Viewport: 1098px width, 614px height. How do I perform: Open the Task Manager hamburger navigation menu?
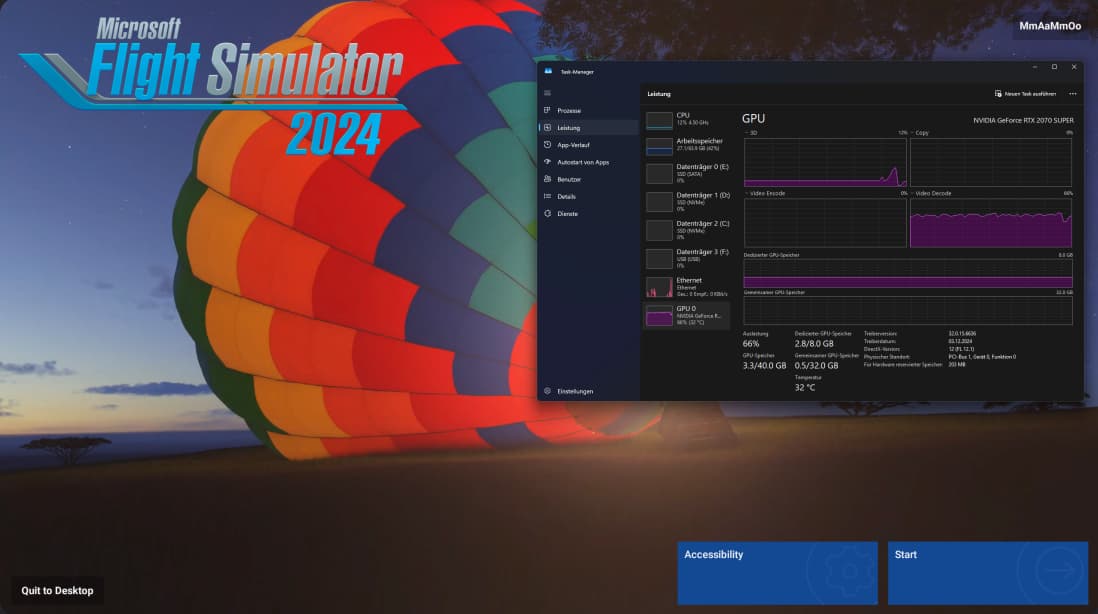(548, 93)
